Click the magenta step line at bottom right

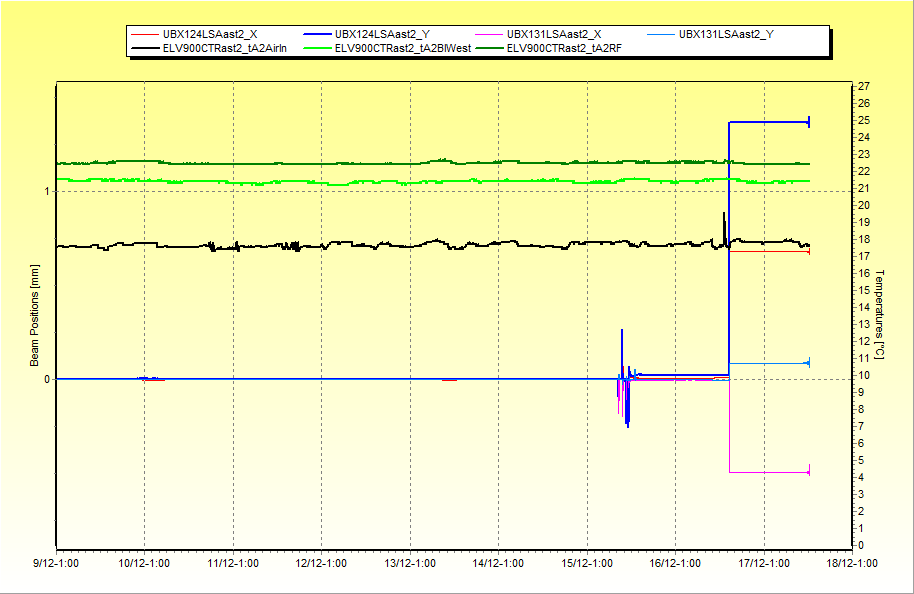click(768, 472)
